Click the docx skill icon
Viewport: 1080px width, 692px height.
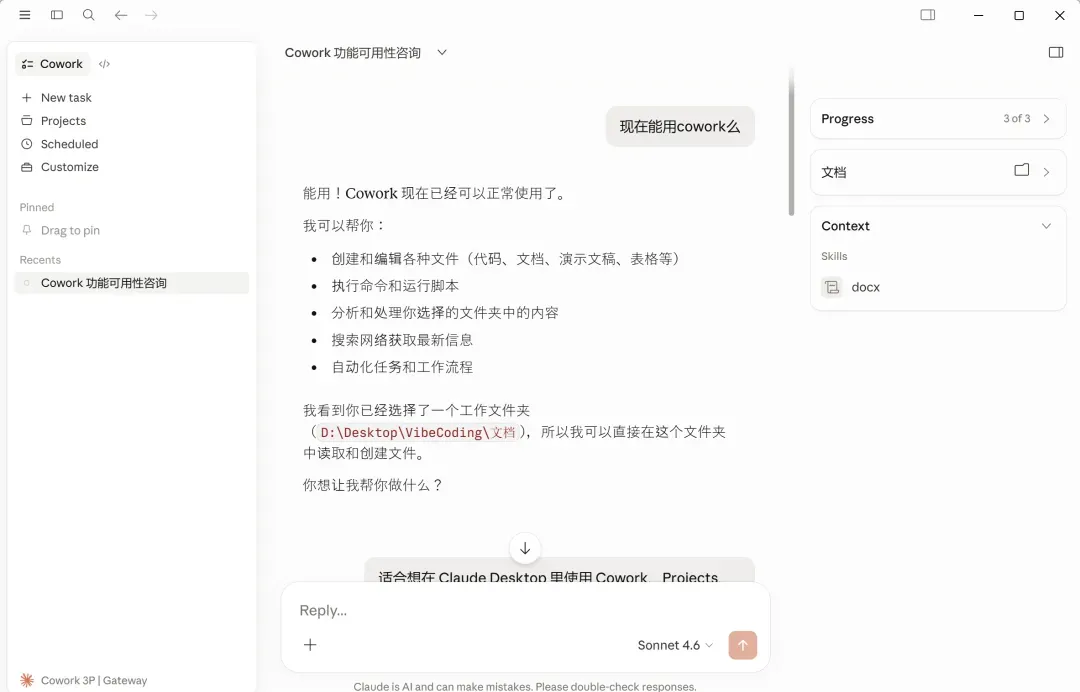(x=832, y=287)
